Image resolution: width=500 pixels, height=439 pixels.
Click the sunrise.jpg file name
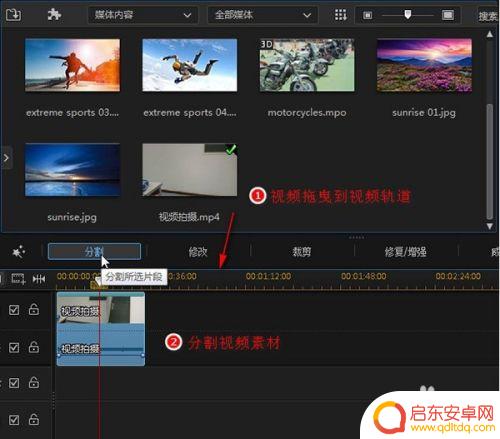tap(72, 217)
